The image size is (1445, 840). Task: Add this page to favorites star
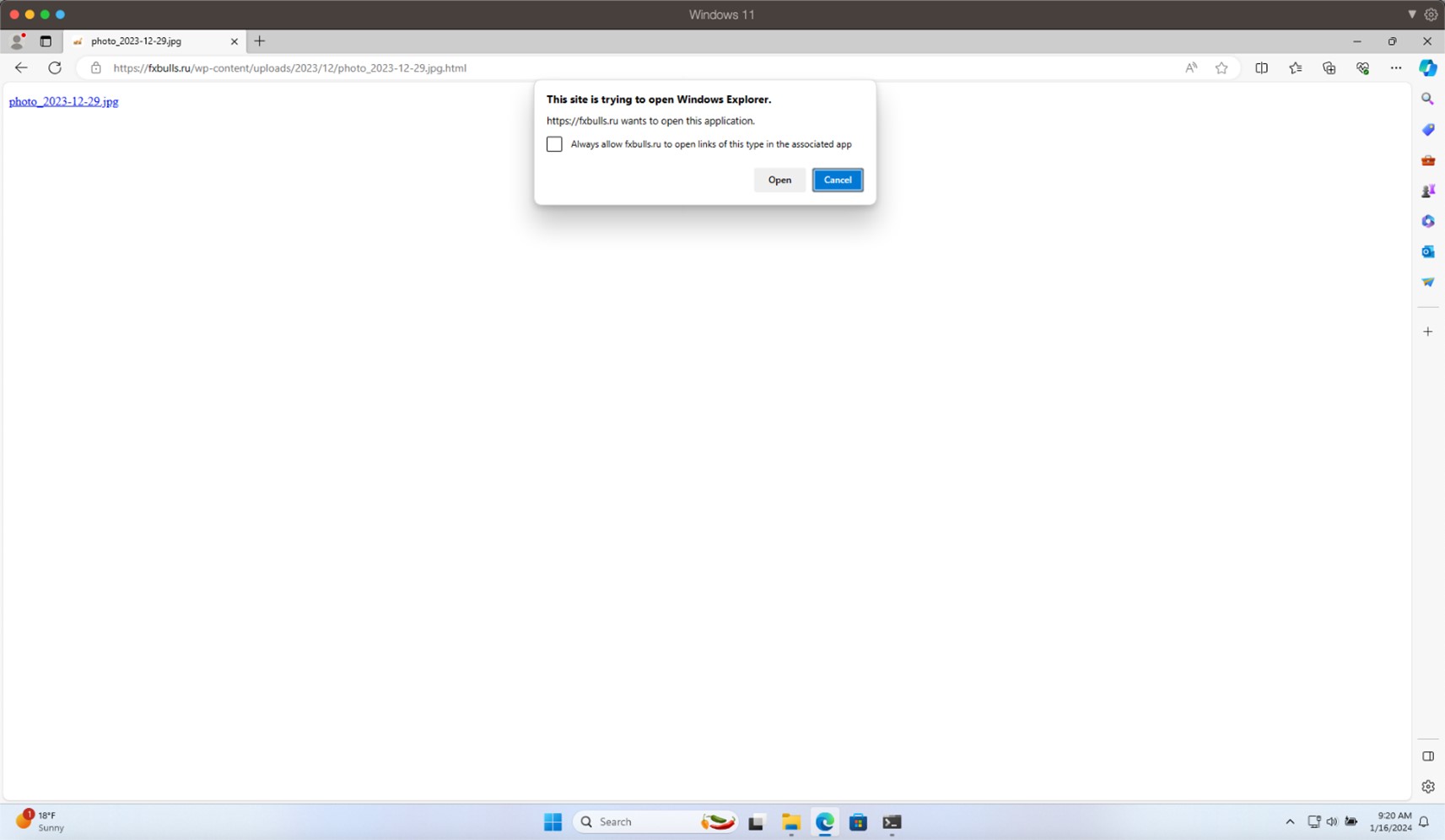(1221, 67)
